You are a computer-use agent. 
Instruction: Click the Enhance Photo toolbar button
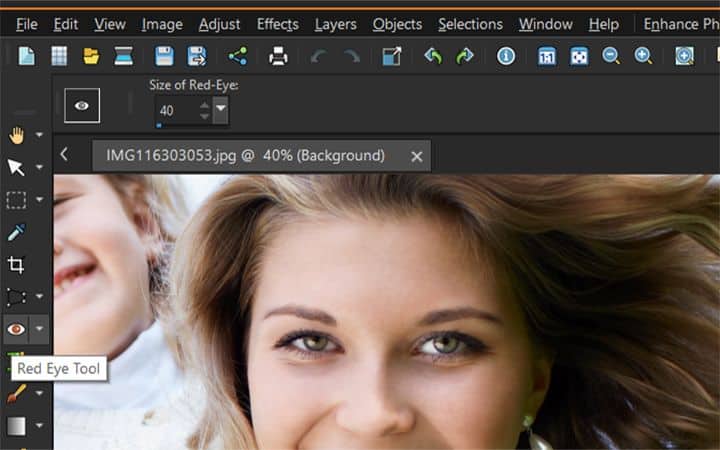pos(681,24)
